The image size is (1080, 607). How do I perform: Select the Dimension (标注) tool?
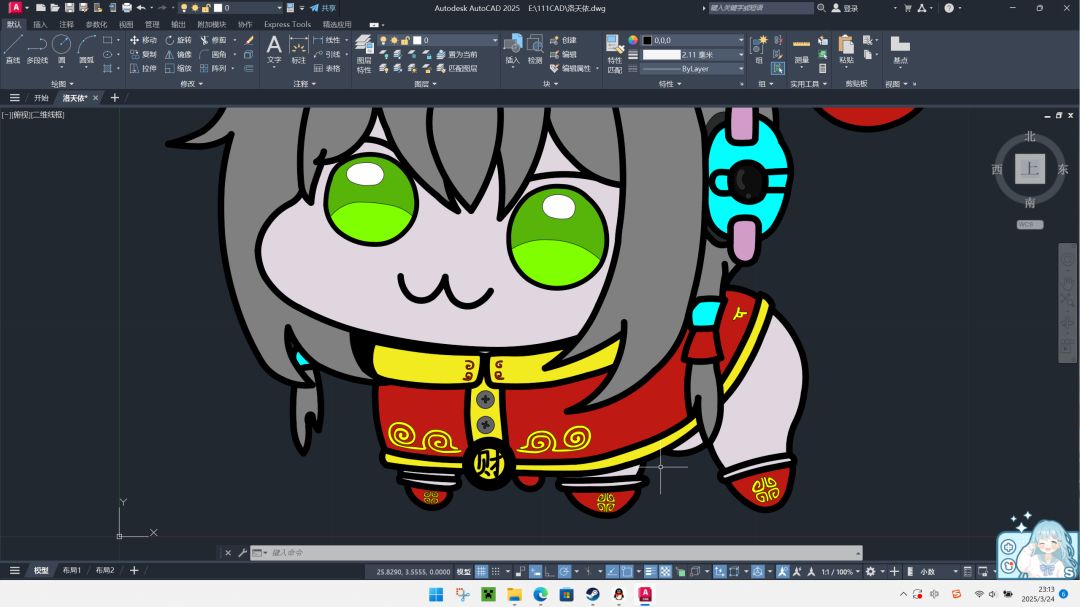[x=298, y=51]
